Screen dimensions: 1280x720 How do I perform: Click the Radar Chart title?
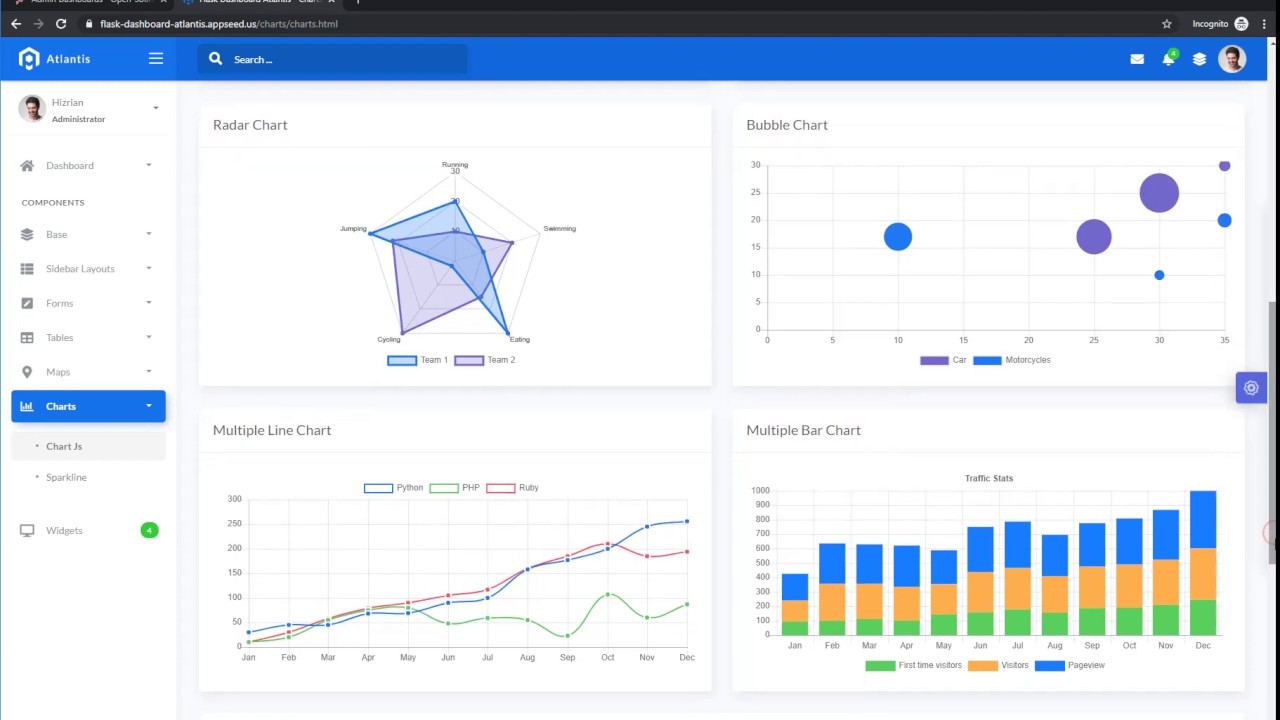coord(250,125)
